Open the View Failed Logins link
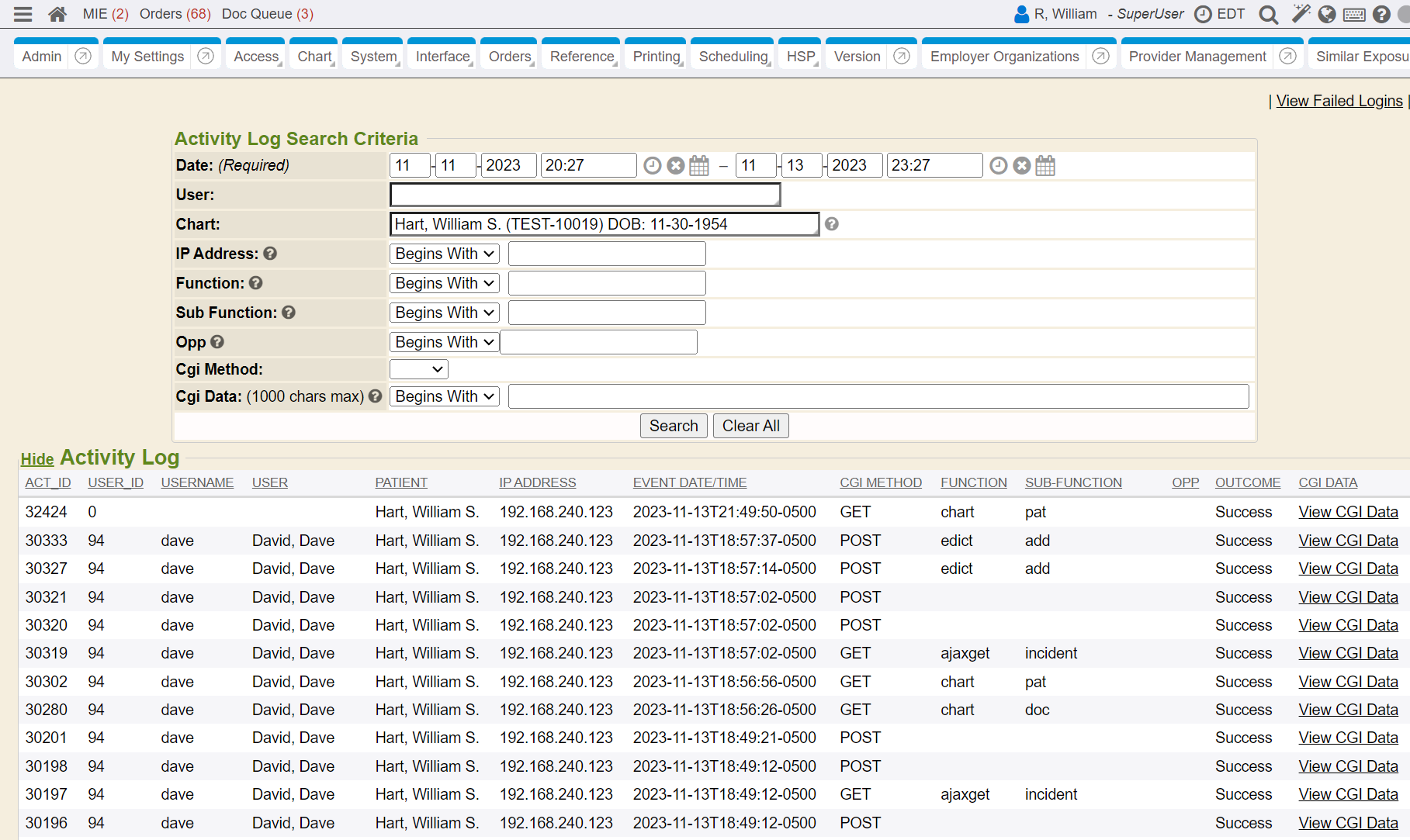 coord(1339,101)
